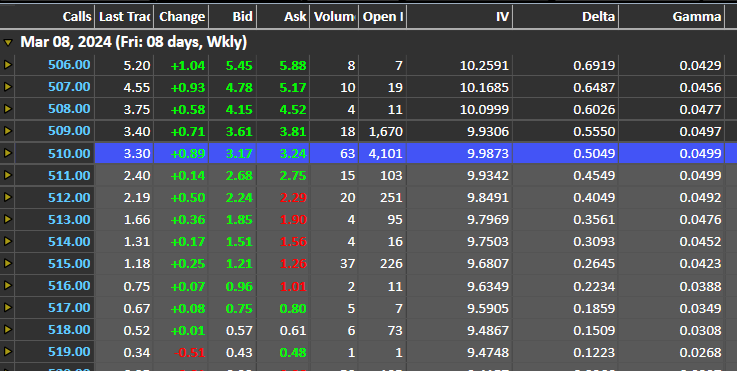This screenshot has height=371, width=737.
Task: Expand the 506.00 strike row arrow
Action: (8, 64)
